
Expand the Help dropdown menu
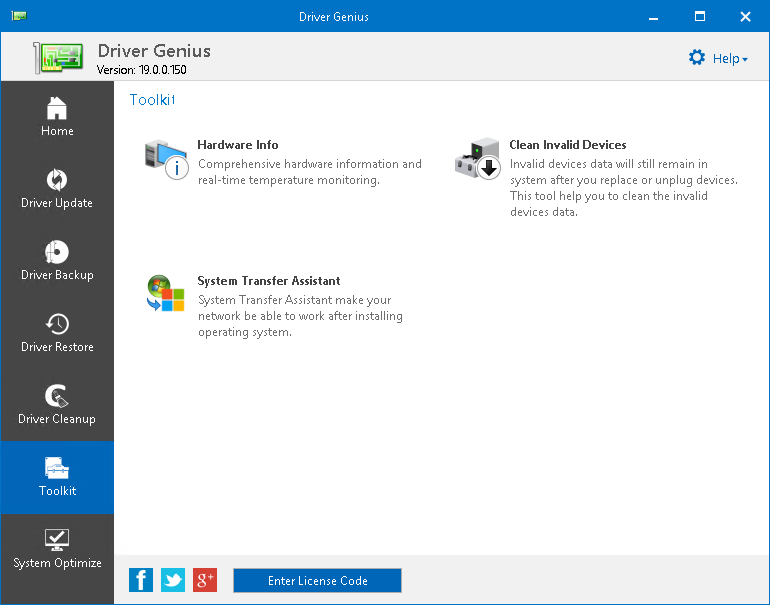pos(730,58)
